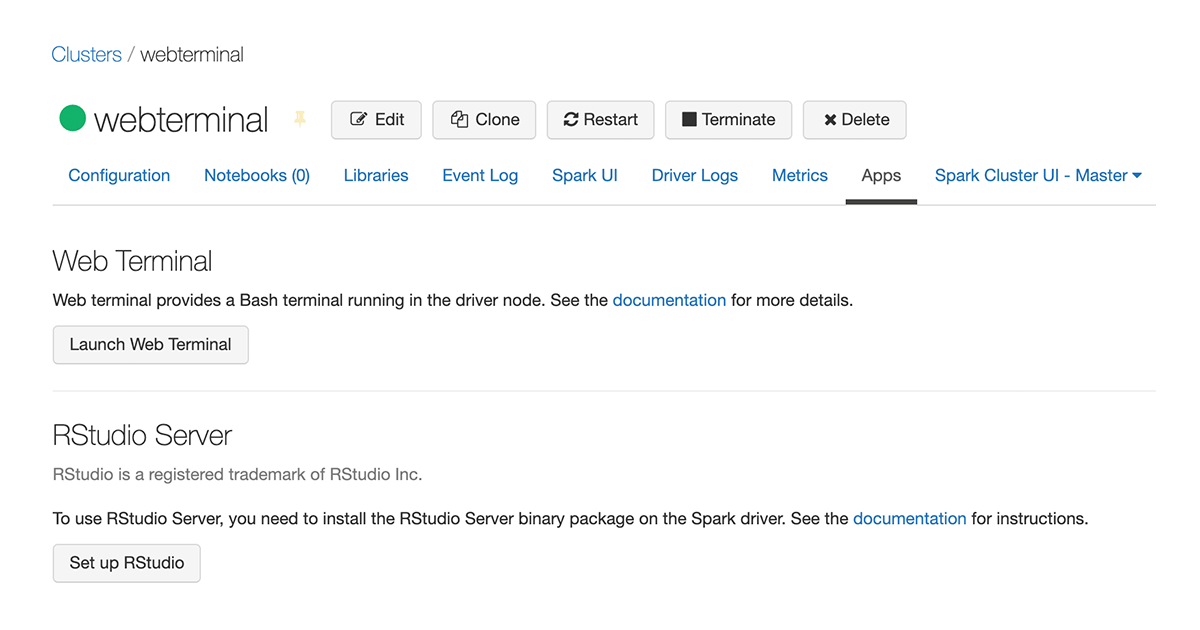Viewport: 1200px width, 630px height.
Task: Click the X icon on the Delete button
Action: point(827,119)
